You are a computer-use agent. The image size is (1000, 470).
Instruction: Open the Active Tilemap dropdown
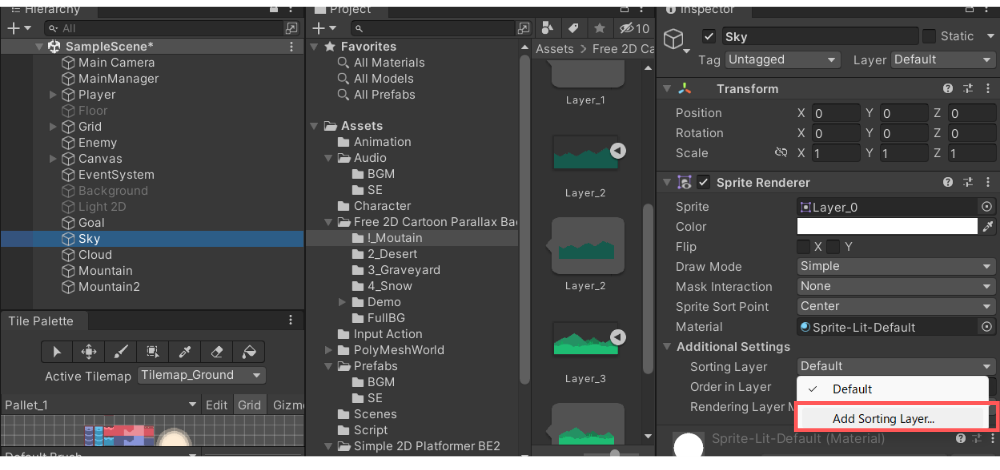pyautogui.click(x=201, y=376)
